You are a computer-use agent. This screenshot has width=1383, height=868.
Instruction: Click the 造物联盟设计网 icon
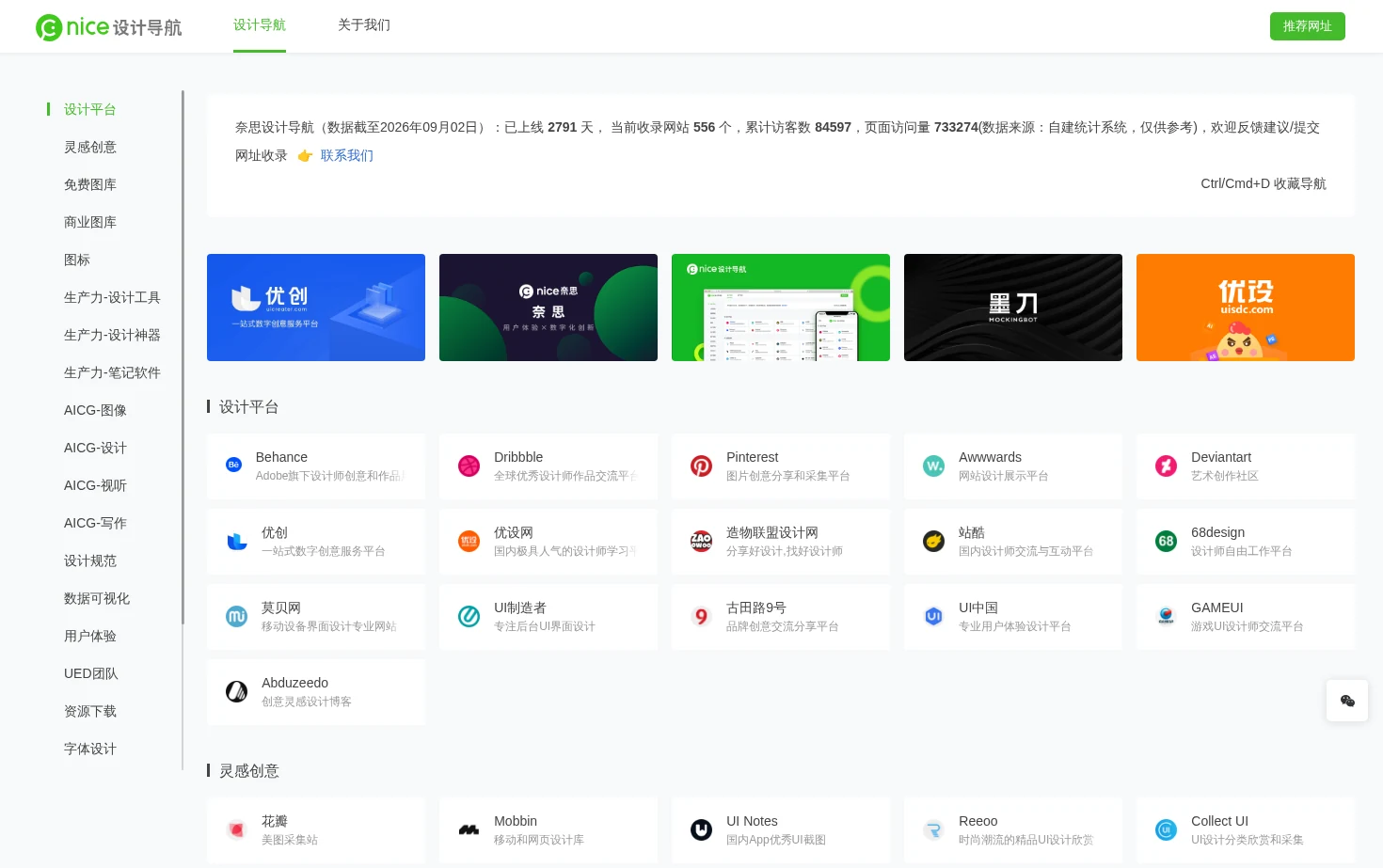click(x=701, y=541)
